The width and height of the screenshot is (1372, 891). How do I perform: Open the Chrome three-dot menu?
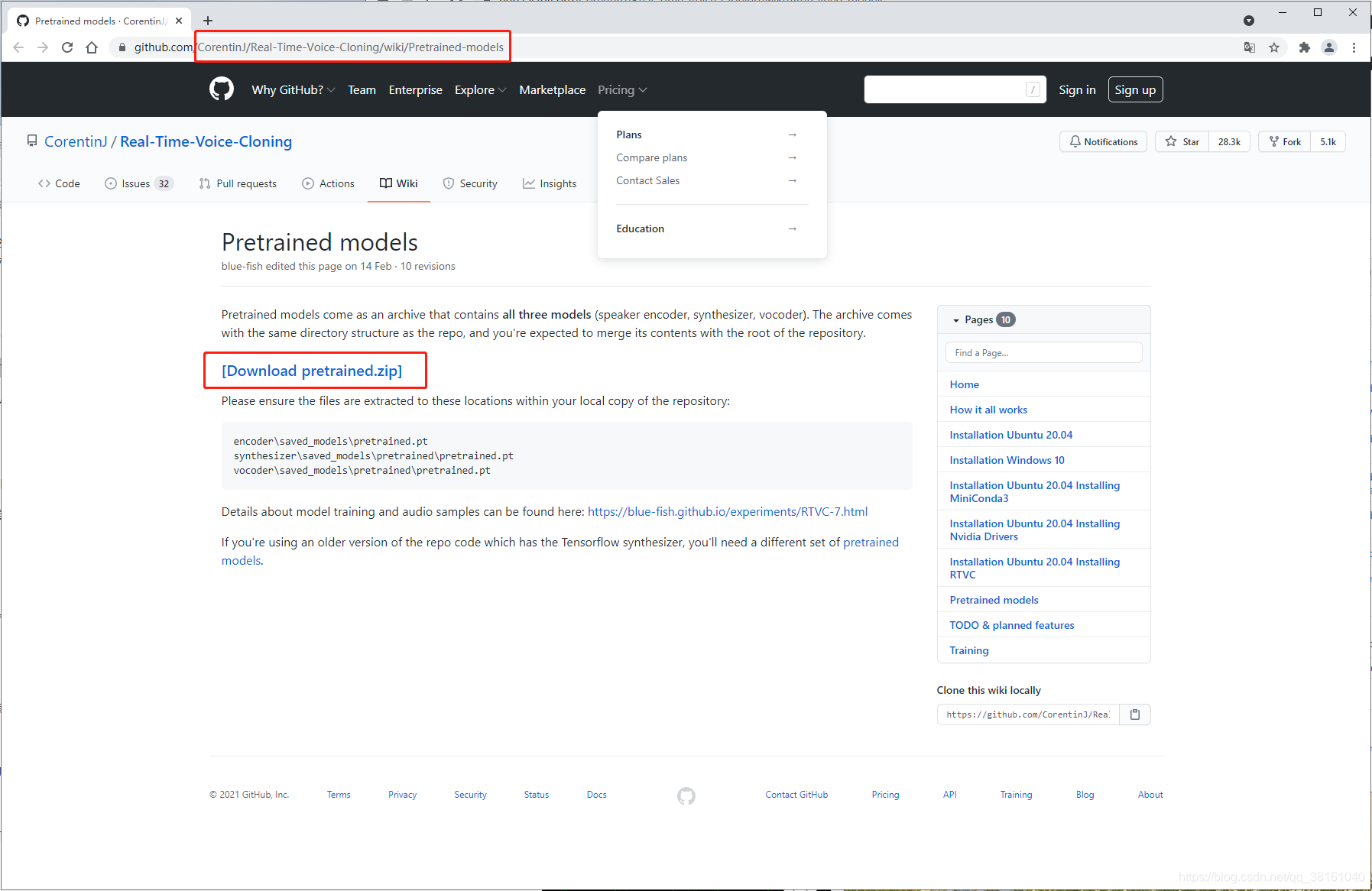pyautogui.click(x=1354, y=47)
